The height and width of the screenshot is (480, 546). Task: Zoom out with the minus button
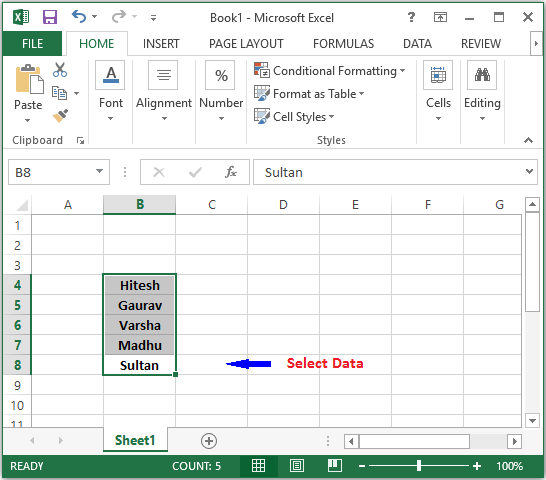pos(362,466)
